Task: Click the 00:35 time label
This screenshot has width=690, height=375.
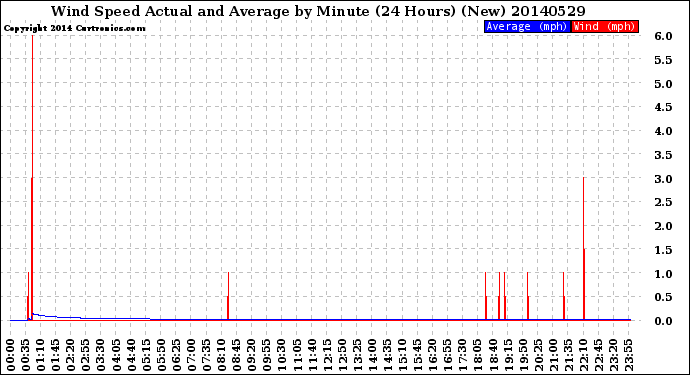Action: [x=26, y=355]
